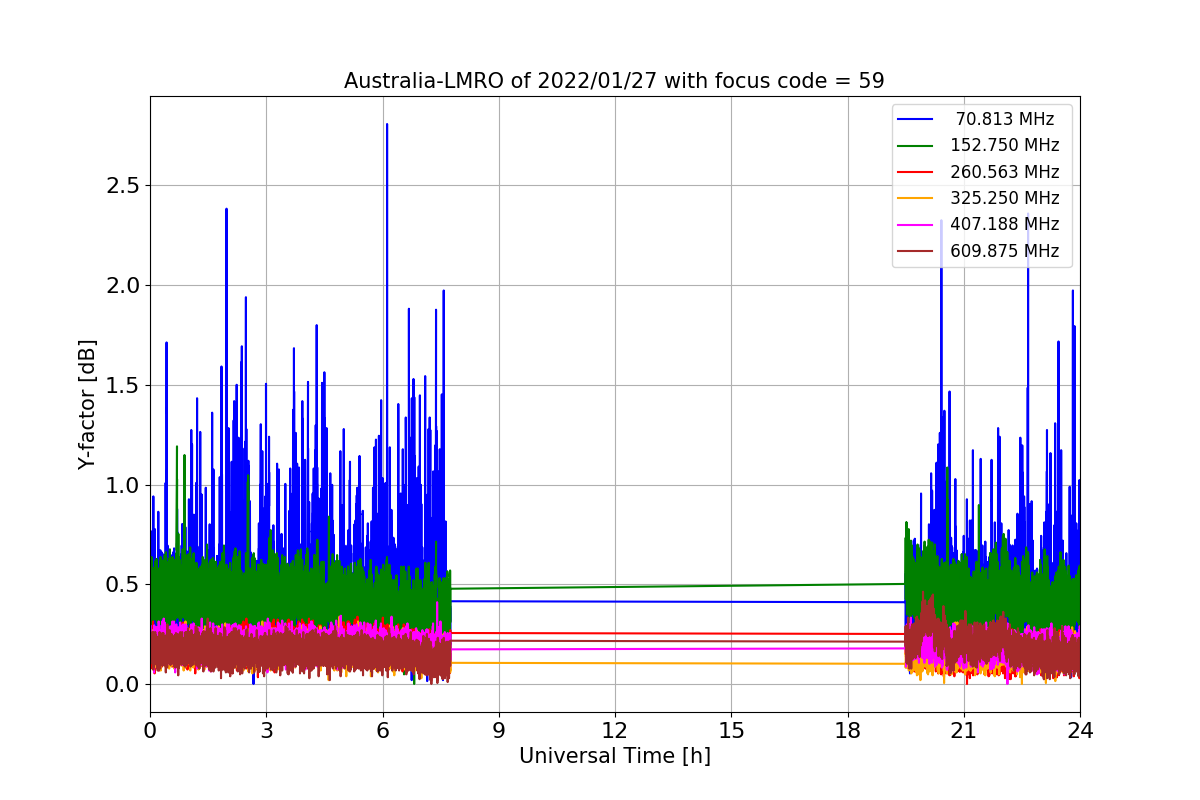Screen dimensions: 1200x800
Task: Click the x-axis tick label 9
Action: [x=499, y=730]
